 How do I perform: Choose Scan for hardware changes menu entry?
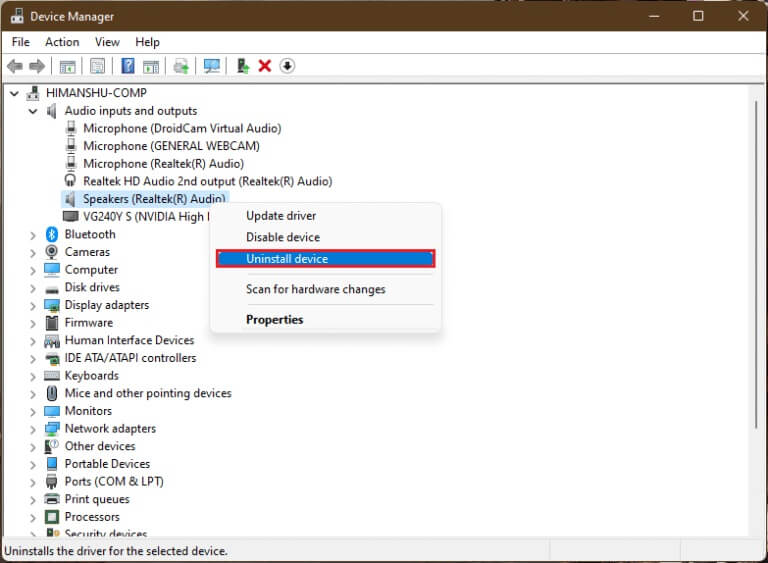[325, 289]
